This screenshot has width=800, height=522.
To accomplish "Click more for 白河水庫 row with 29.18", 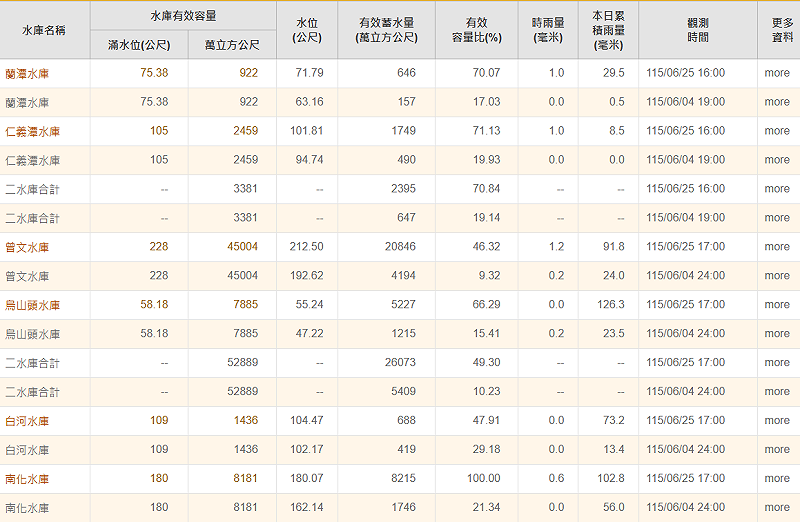I will click(777, 450).
